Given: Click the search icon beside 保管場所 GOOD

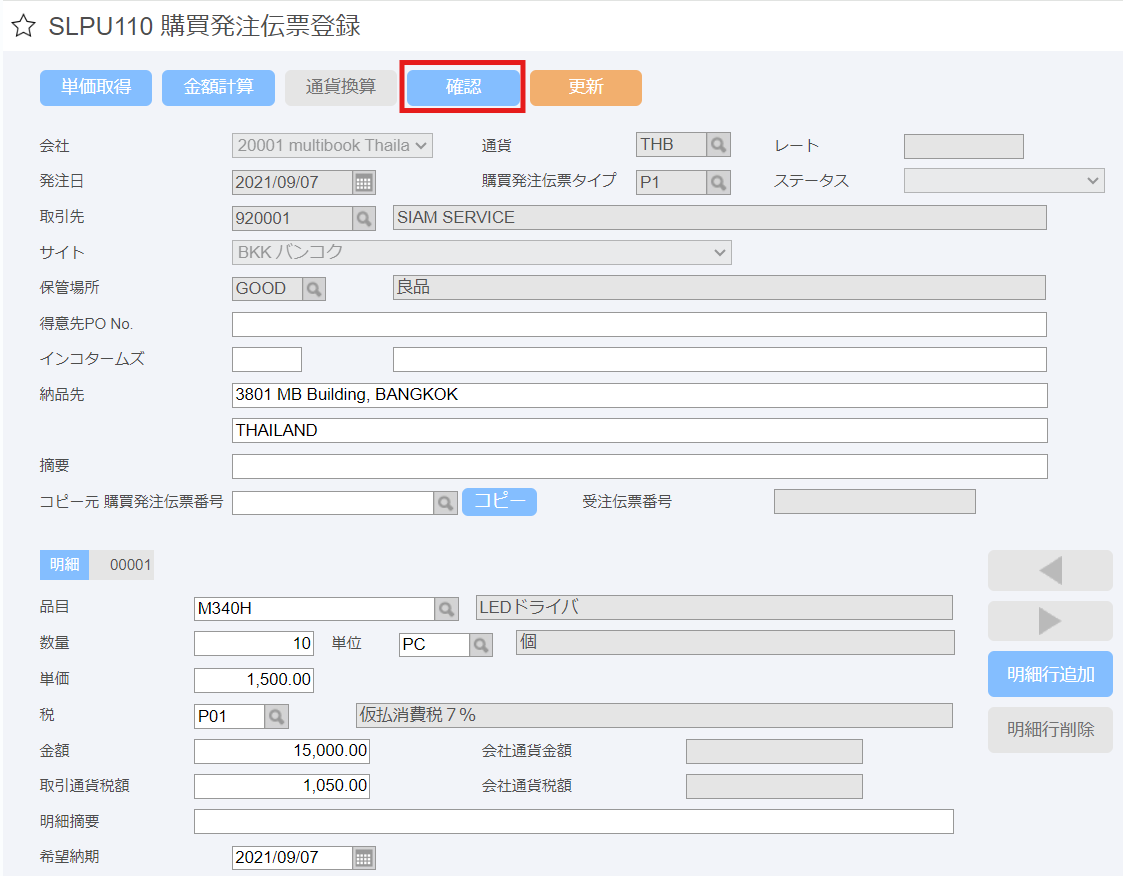Looking at the screenshot, I should (314, 289).
